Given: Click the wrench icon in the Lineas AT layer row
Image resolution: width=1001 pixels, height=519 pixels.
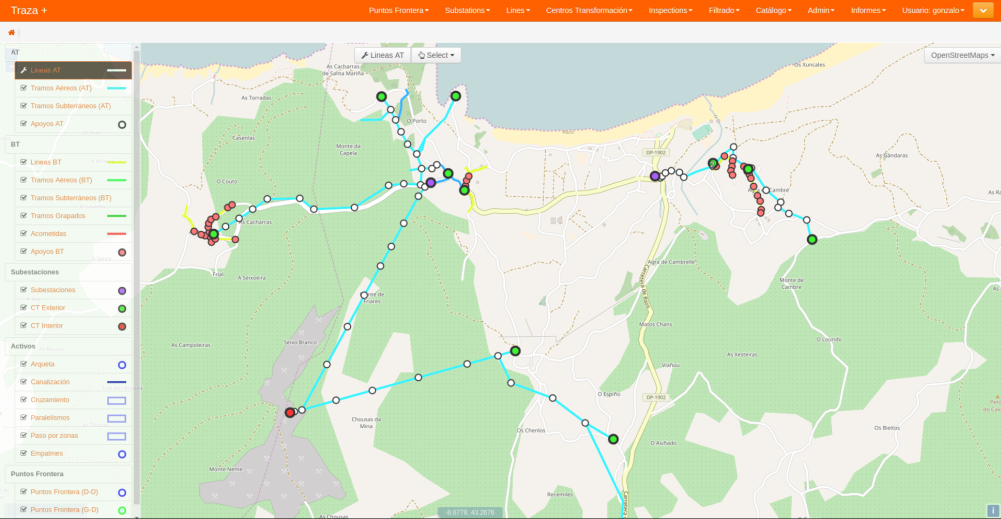Looking at the screenshot, I should (24, 70).
